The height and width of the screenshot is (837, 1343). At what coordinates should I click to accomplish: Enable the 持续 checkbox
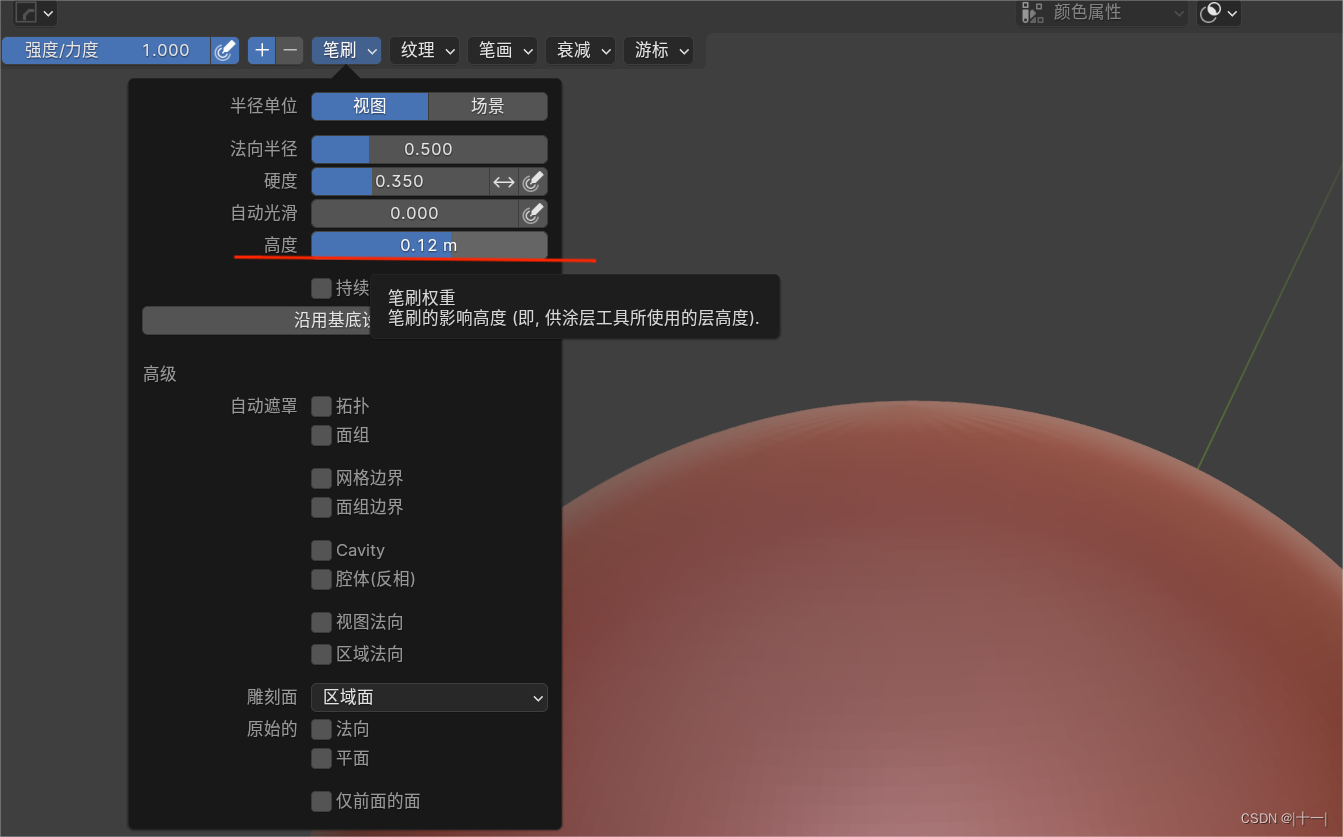click(x=321, y=288)
